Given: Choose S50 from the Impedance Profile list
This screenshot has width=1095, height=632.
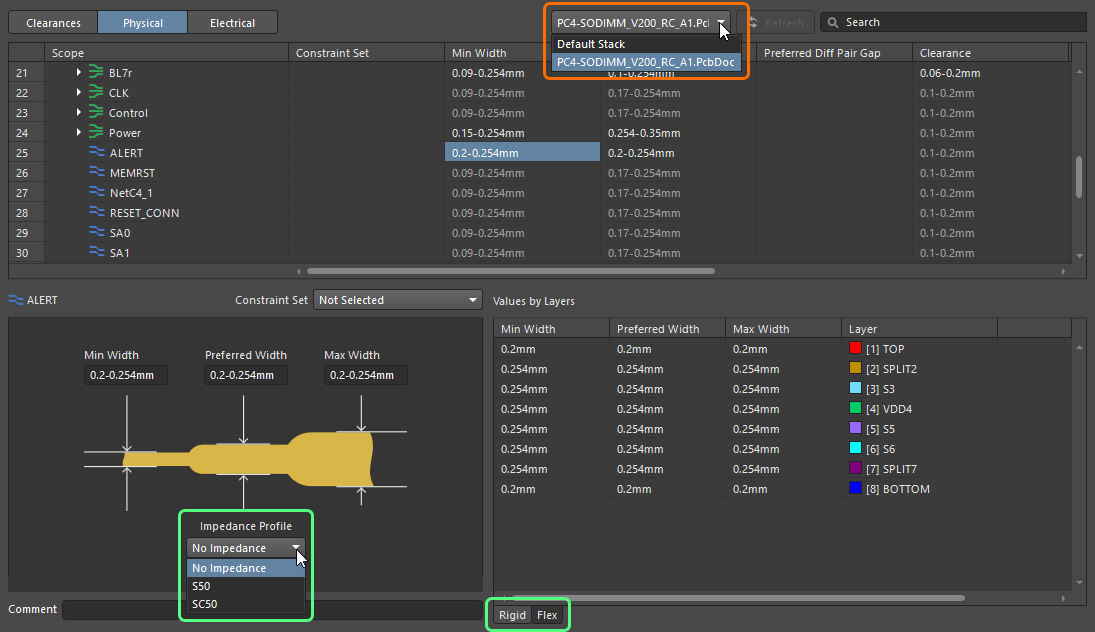Looking at the screenshot, I should (201, 586).
